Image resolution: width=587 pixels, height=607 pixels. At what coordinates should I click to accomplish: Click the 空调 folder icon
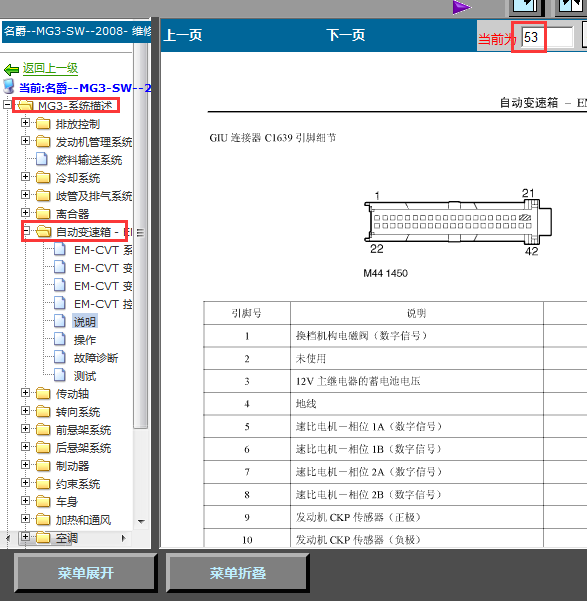[43, 537]
